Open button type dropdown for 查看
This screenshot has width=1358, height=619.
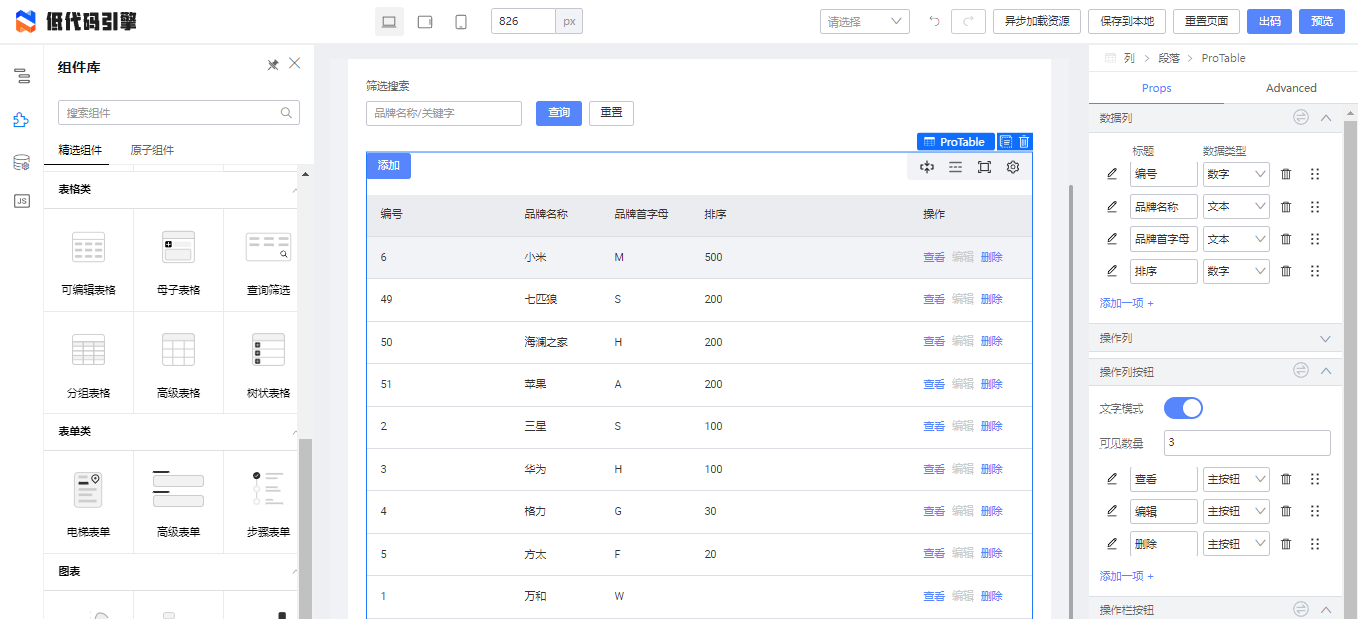(1236, 480)
